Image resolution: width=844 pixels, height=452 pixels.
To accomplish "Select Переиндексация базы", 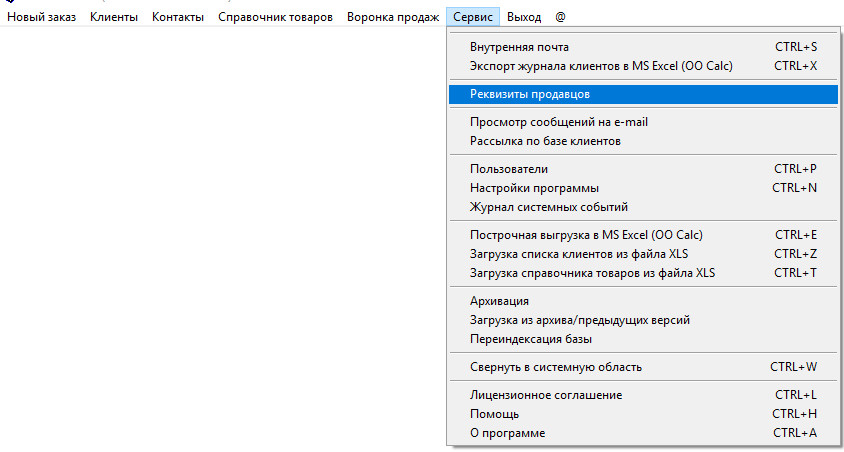I will [531, 339].
